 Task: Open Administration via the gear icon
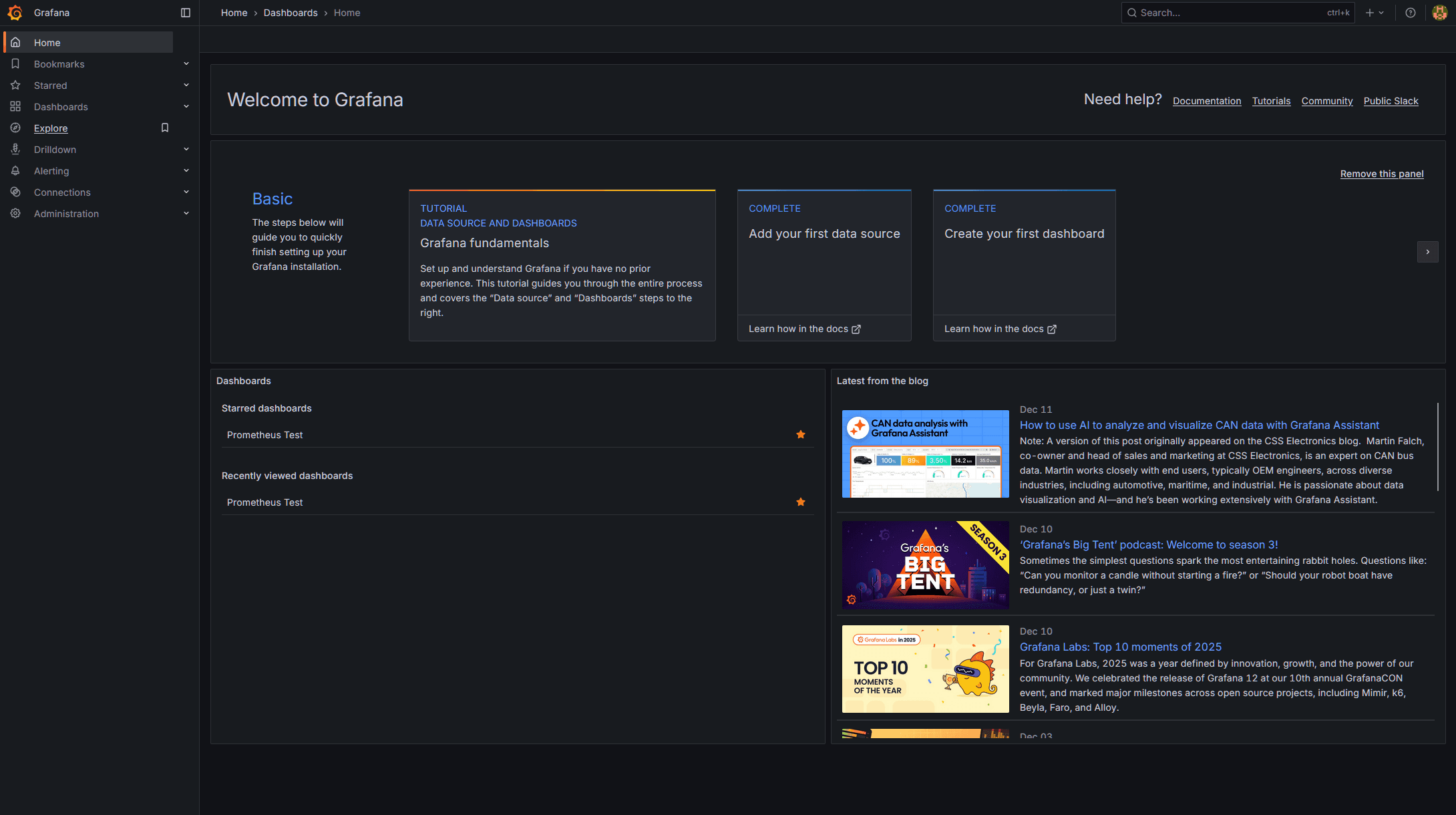click(x=16, y=213)
